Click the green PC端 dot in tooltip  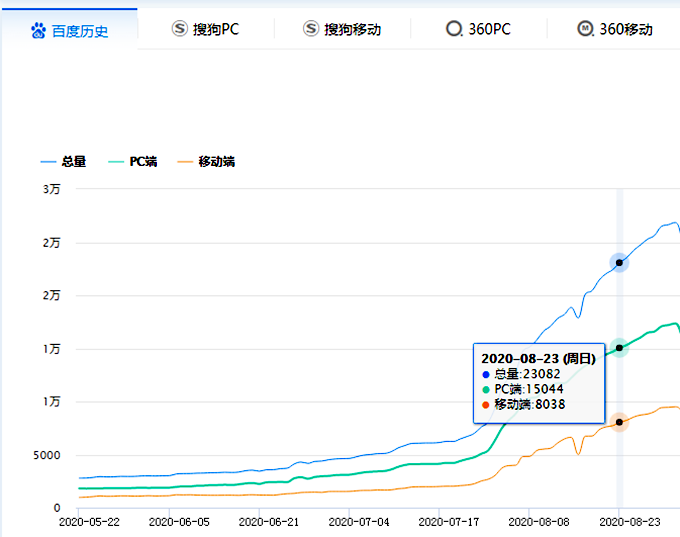point(486,389)
